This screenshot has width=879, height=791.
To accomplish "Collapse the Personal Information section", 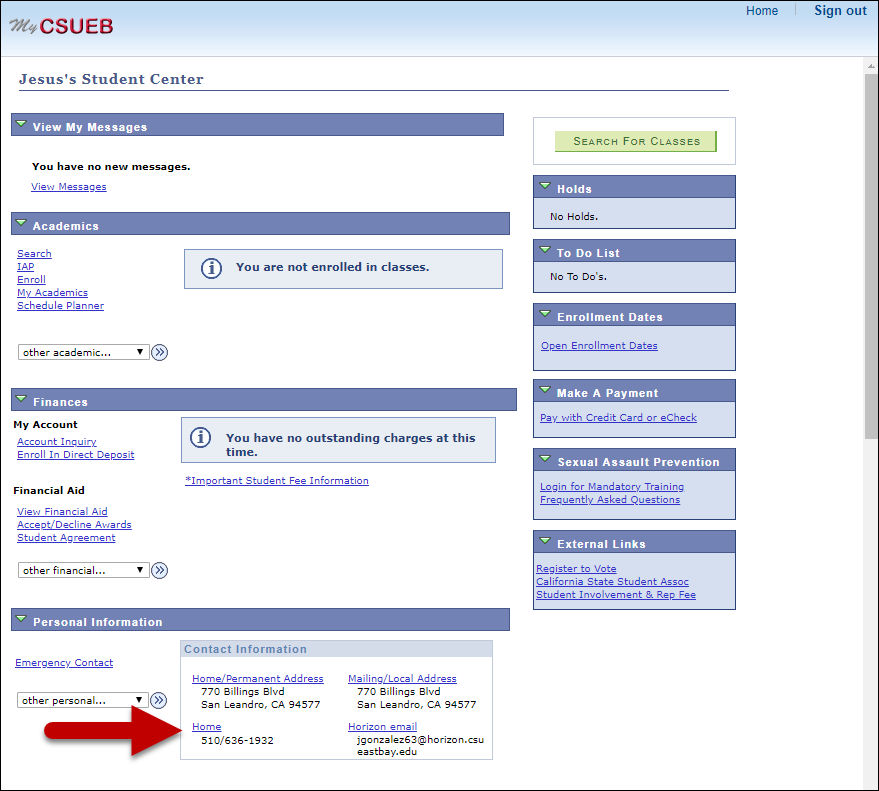I will (x=21, y=619).
